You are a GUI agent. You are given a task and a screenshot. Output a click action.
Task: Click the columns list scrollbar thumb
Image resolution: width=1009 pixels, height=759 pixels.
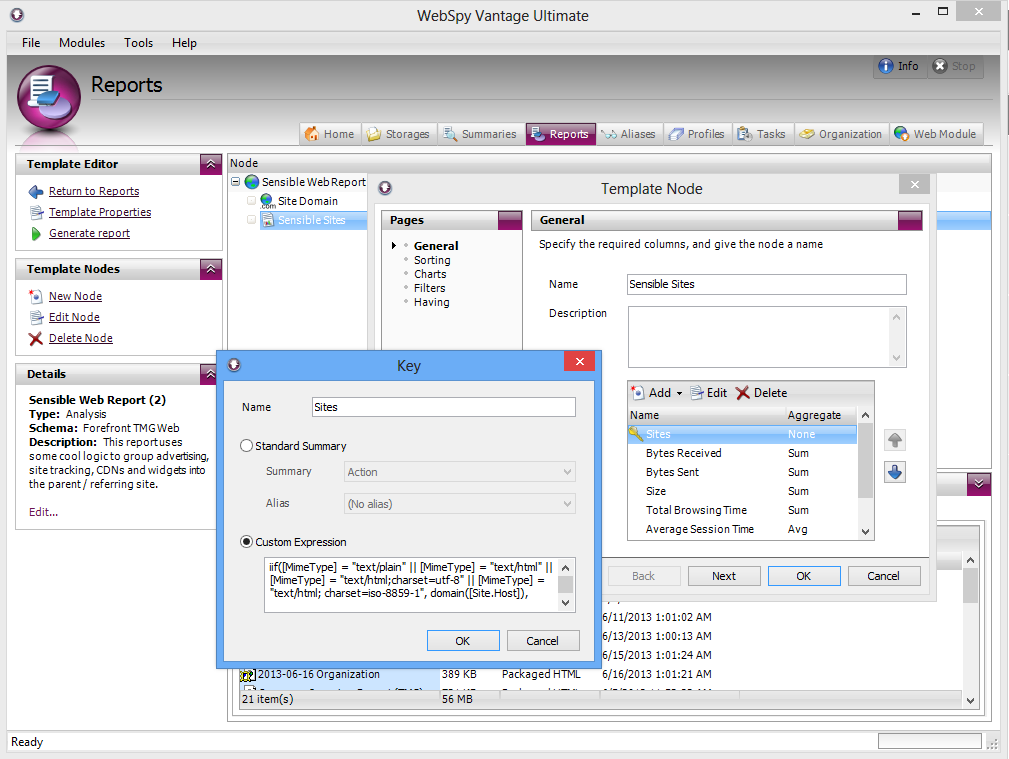[866, 461]
